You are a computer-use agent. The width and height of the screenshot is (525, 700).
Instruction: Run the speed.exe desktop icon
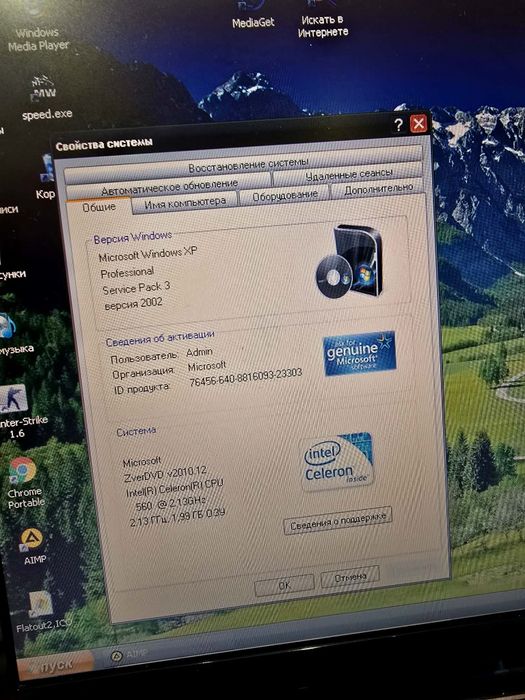click(x=46, y=98)
